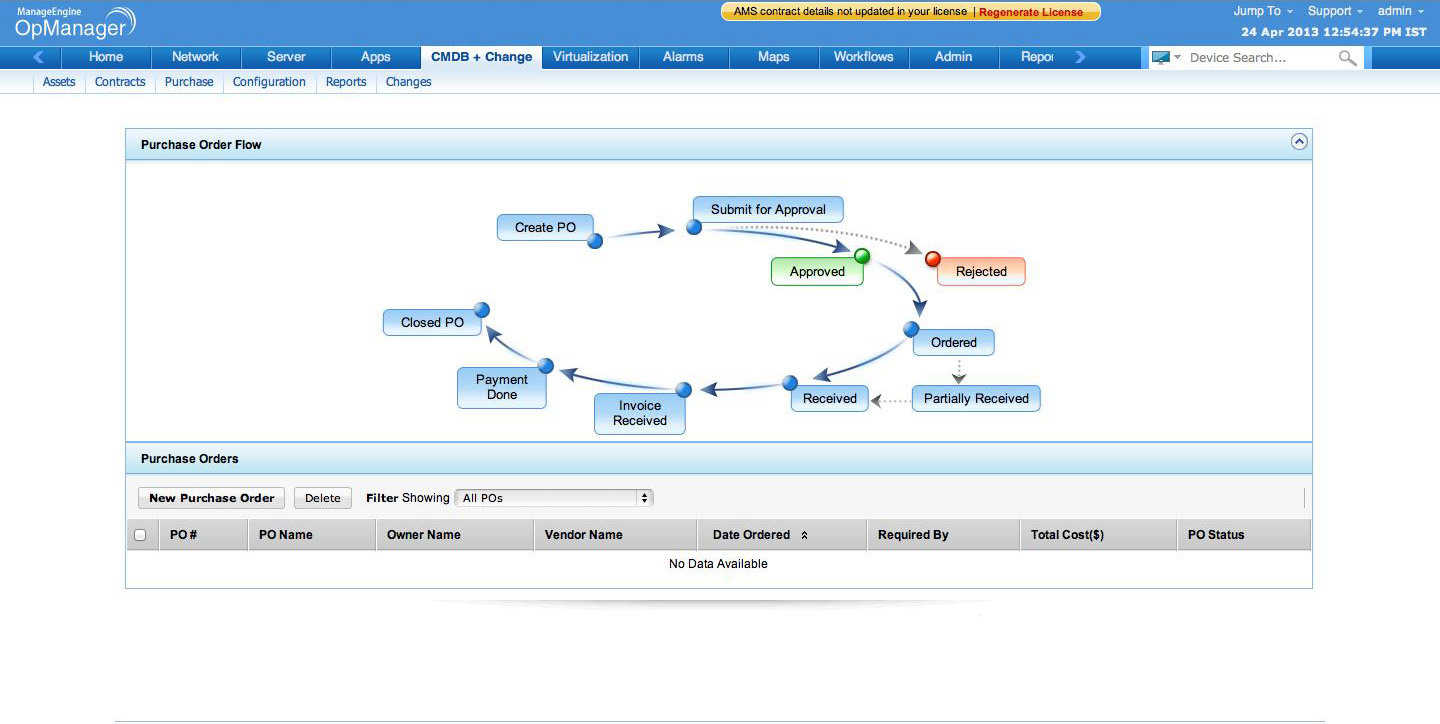Collapse the Purchase Order Flow panel
The width and height of the screenshot is (1440, 724).
tap(1299, 142)
